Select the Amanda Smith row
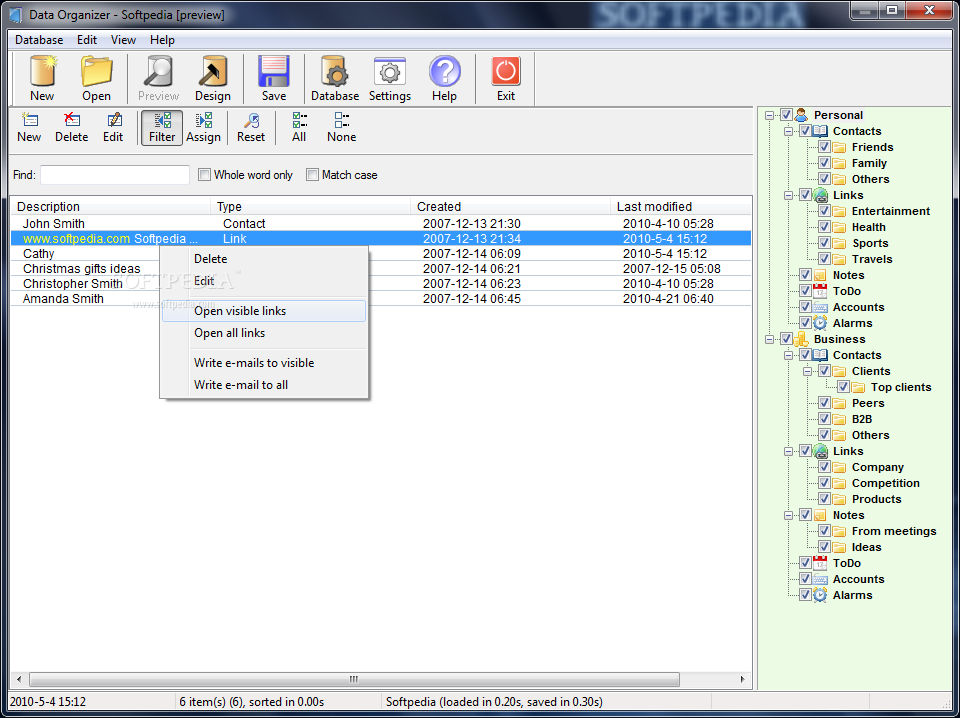 [x=381, y=299]
